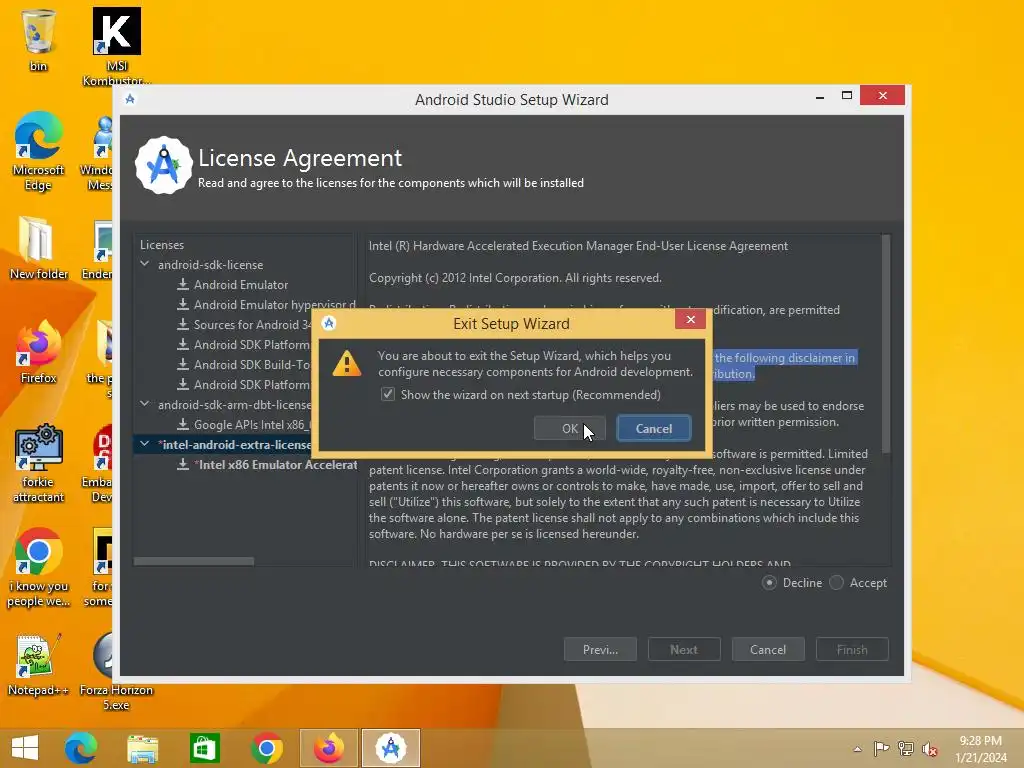Open the network tray icon

coord(906,749)
